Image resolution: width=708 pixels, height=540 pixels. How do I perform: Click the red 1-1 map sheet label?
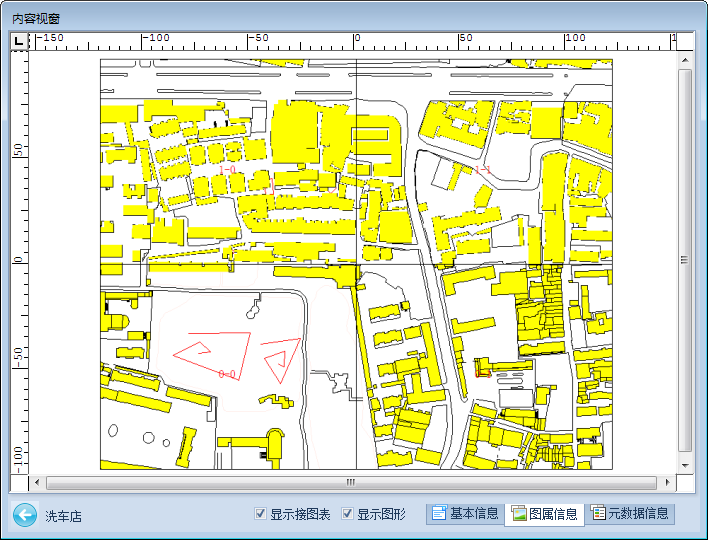pyautogui.click(x=483, y=171)
